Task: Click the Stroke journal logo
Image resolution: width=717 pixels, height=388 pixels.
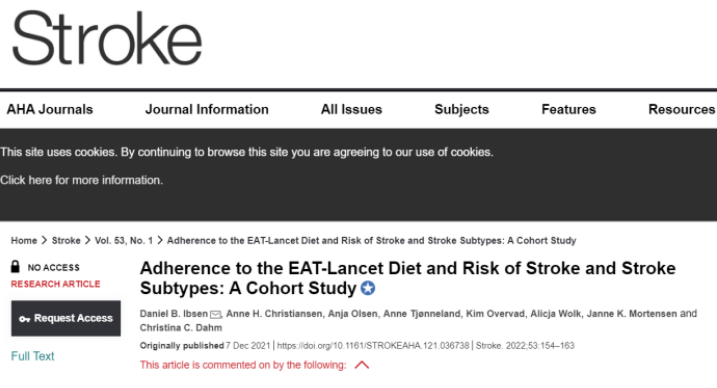Action: click(x=107, y=38)
